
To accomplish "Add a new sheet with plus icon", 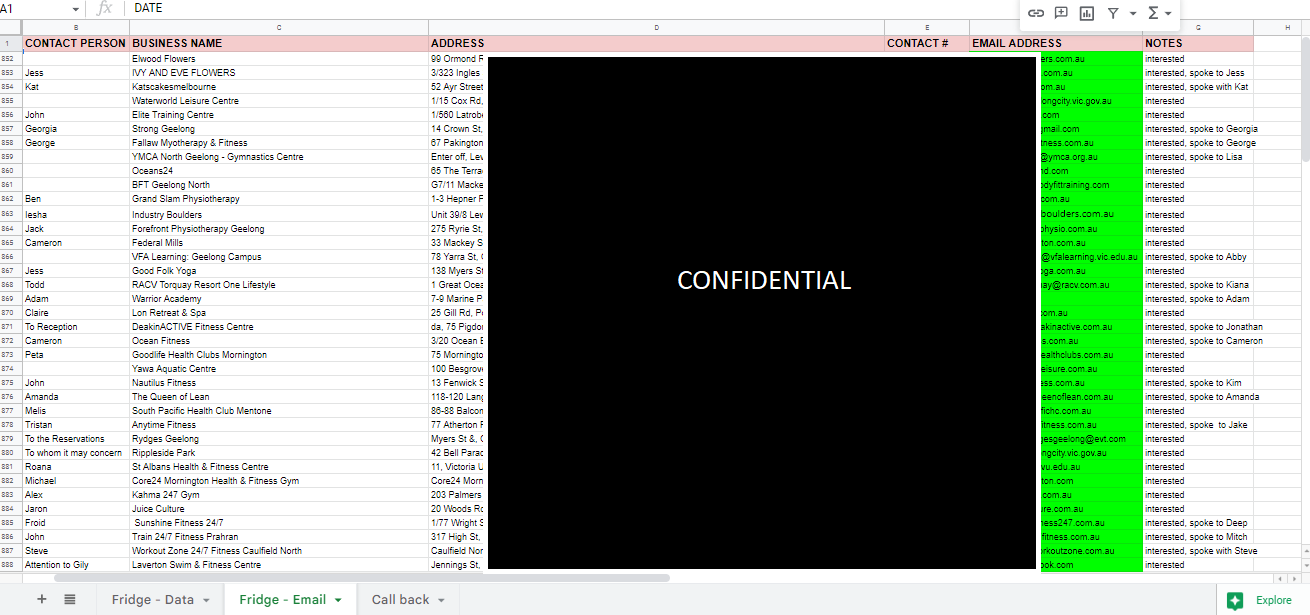I will 41,599.
